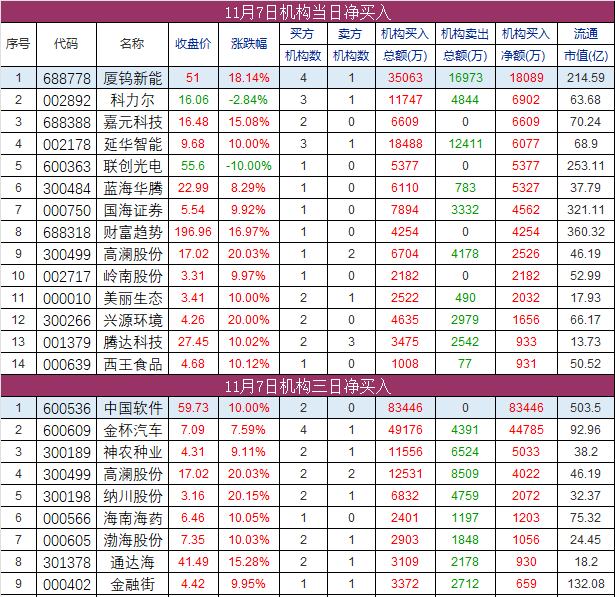Screen dimensions: 615x597
Task: Select sell total cell 16973
Action: 465,78
